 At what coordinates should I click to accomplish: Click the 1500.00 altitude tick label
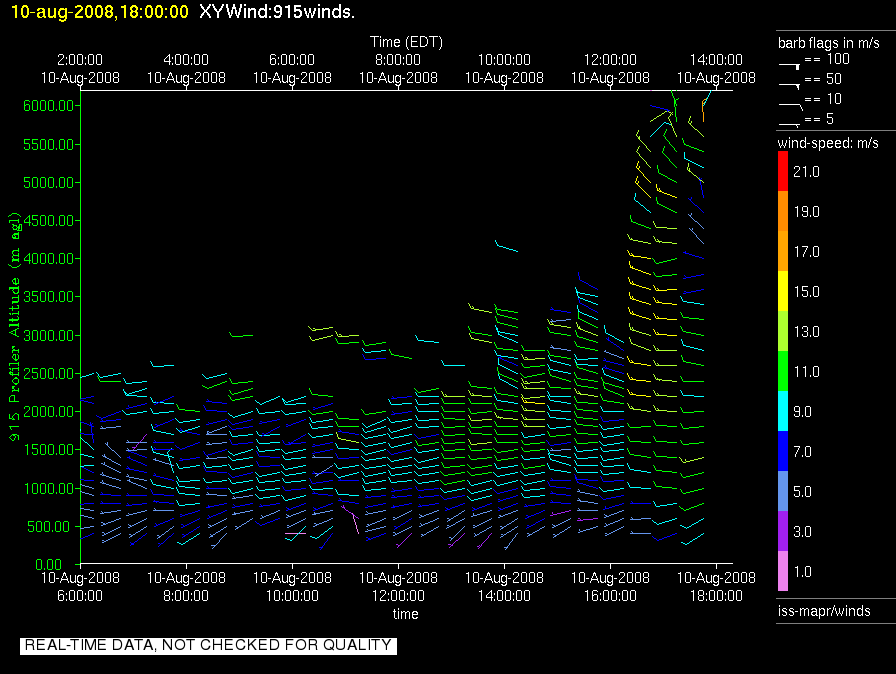point(49,450)
